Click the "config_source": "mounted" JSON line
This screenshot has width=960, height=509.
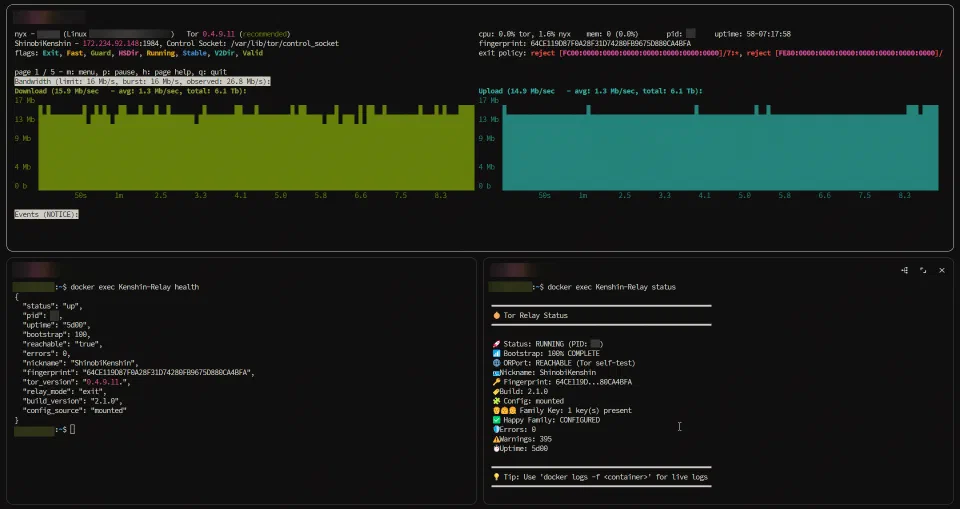(74, 410)
